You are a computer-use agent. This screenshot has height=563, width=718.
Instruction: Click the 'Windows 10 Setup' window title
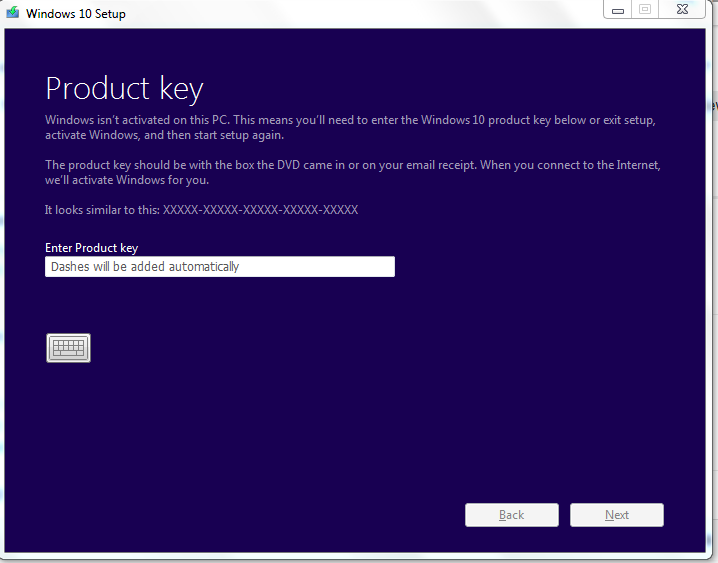click(76, 14)
